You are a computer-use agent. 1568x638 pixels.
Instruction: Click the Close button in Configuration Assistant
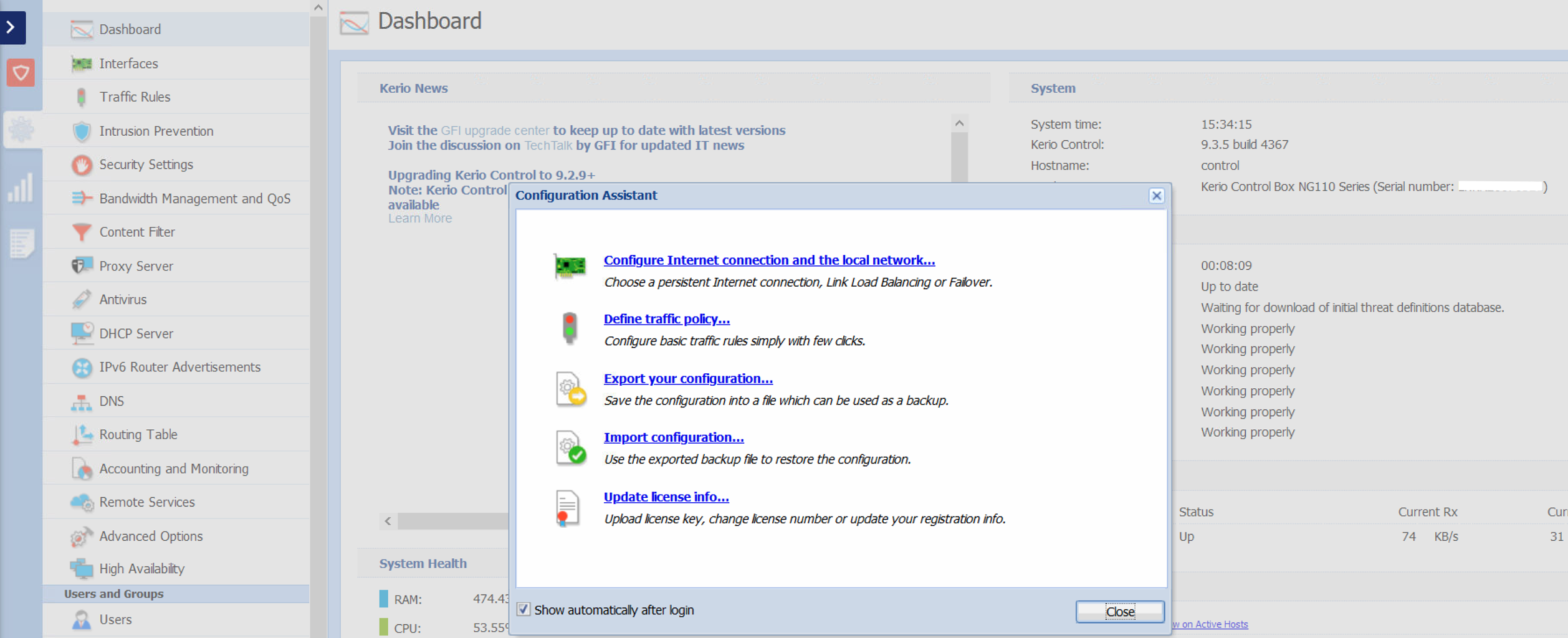pos(1120,612)
